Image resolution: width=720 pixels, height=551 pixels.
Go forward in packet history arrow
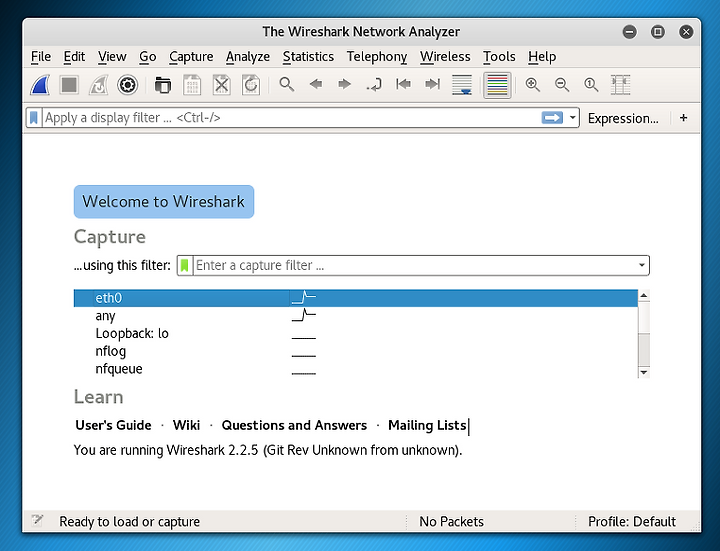coord(344,84)
